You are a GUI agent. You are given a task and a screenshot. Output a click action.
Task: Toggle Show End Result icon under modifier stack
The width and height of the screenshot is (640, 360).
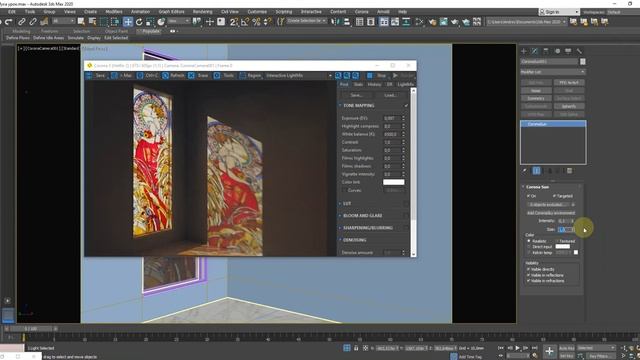click(536, 171)
